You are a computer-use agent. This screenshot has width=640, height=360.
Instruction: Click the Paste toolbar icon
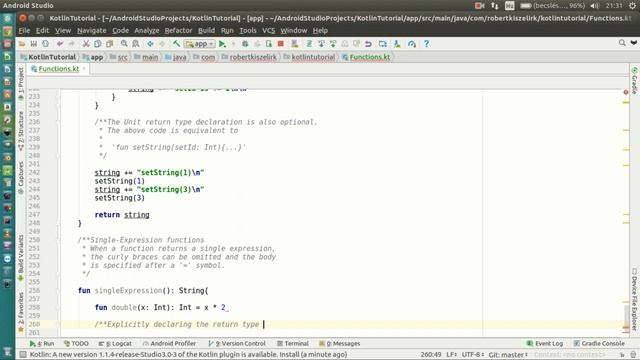coord(109,44)
